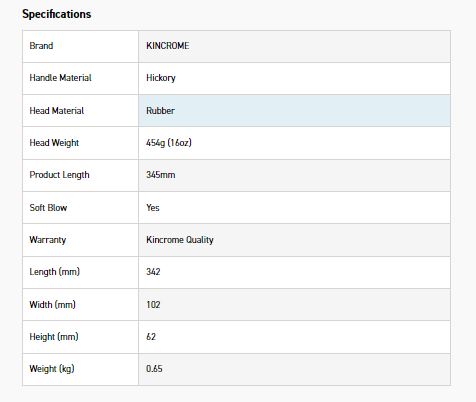Click the 0.65 weight value

(154, 369)
